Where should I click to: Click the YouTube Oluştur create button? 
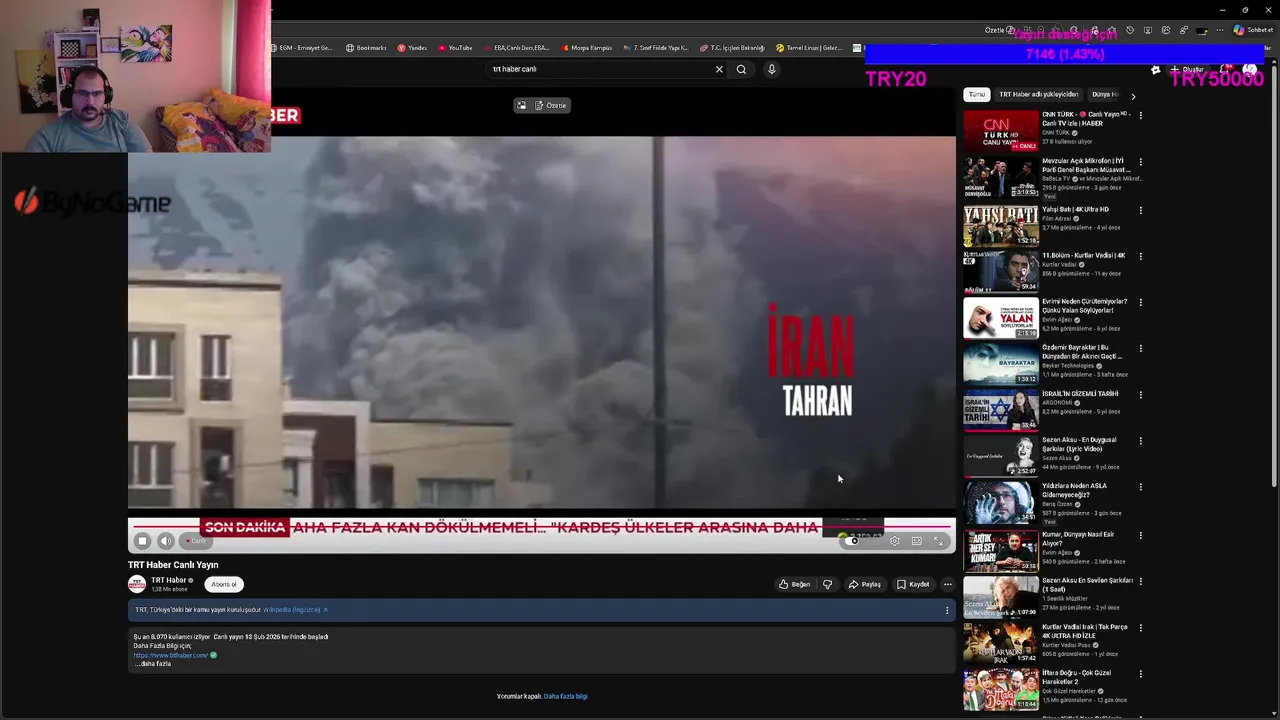point(1187,69)
